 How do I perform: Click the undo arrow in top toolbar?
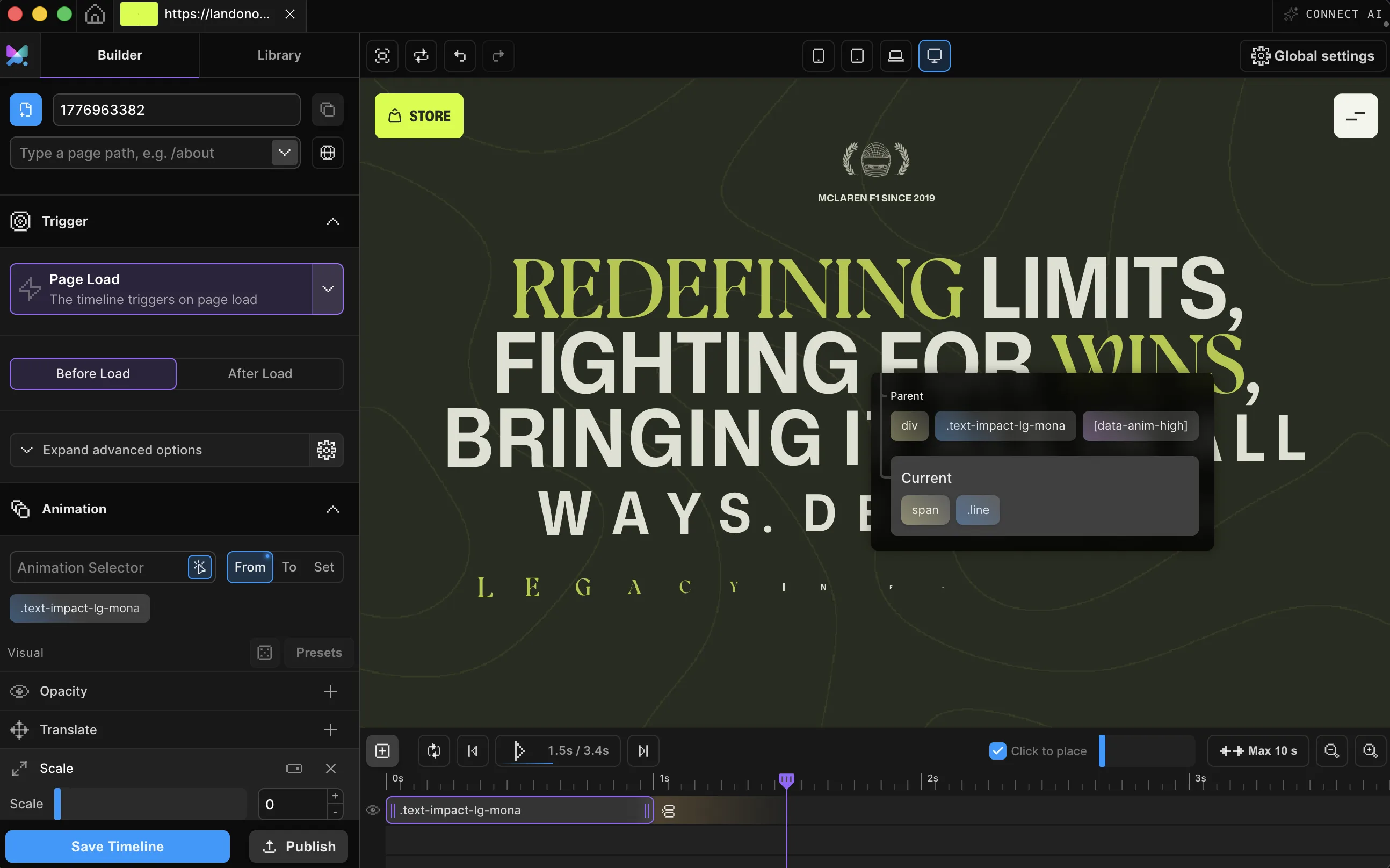click(460, 56)
